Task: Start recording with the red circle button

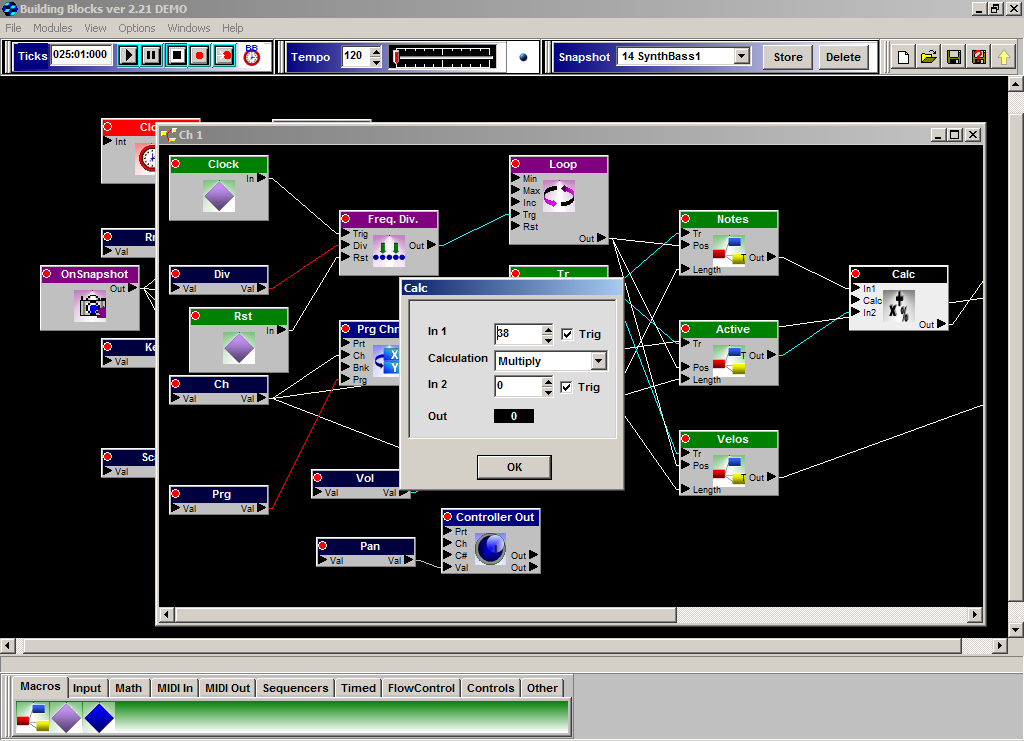Action: point(200,55)
